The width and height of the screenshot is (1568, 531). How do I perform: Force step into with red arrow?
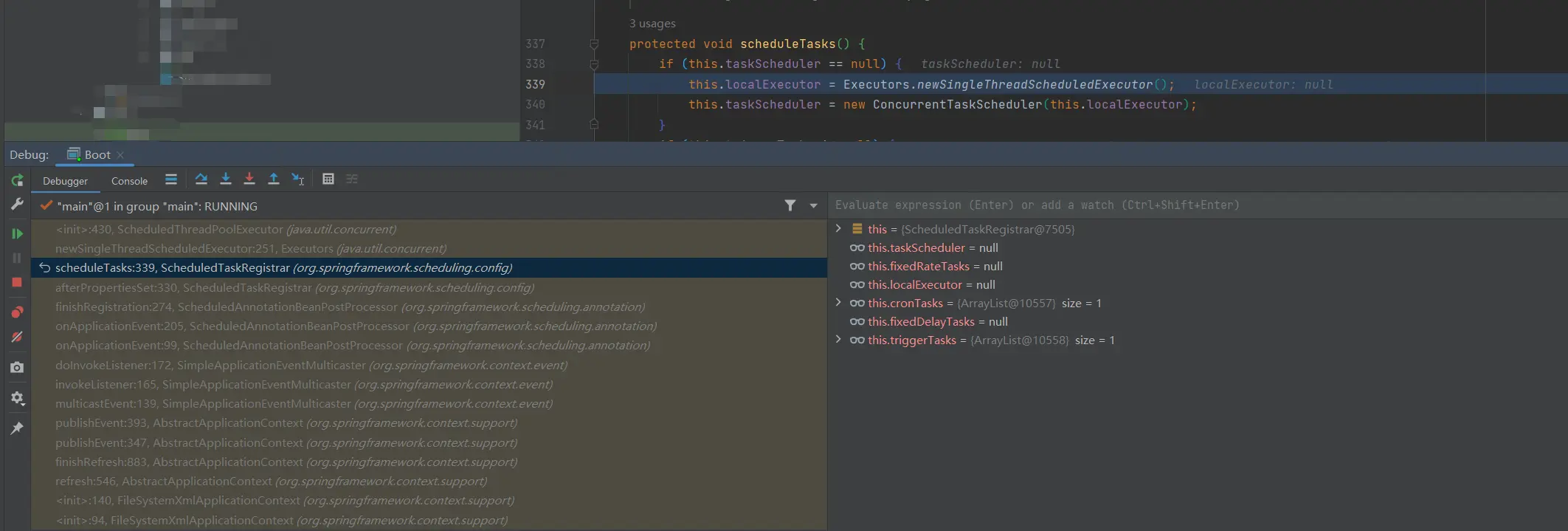click(x=249, y=179)
